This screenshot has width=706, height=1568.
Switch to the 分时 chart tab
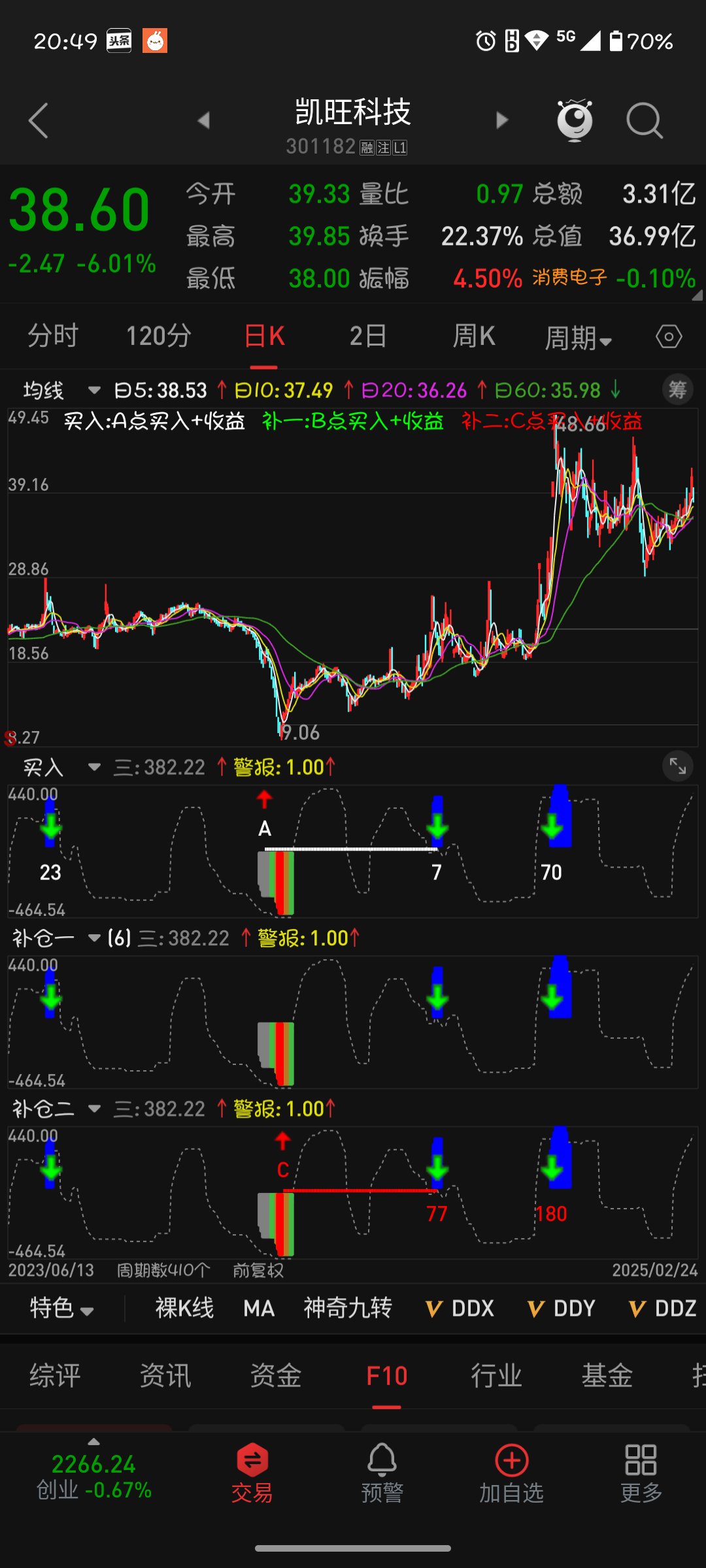pos(53,336)
